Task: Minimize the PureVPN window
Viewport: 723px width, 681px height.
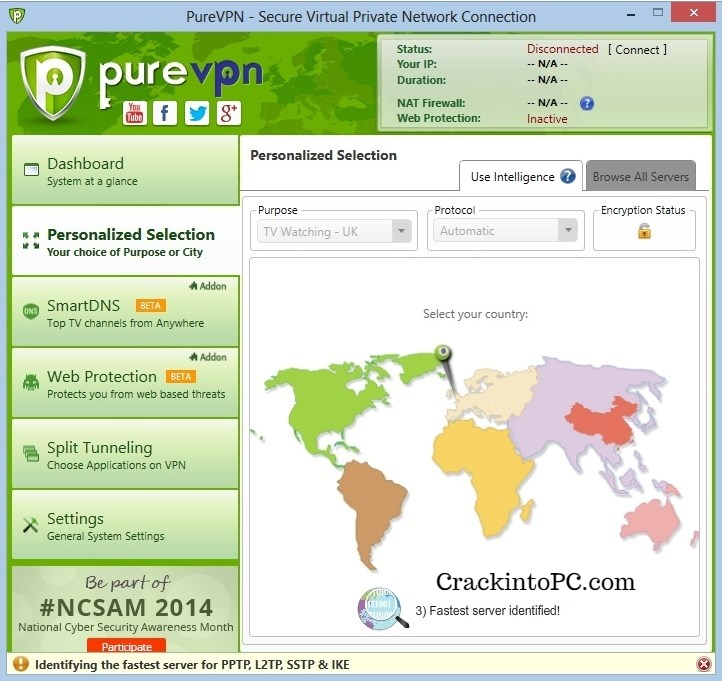Action: 631,15
